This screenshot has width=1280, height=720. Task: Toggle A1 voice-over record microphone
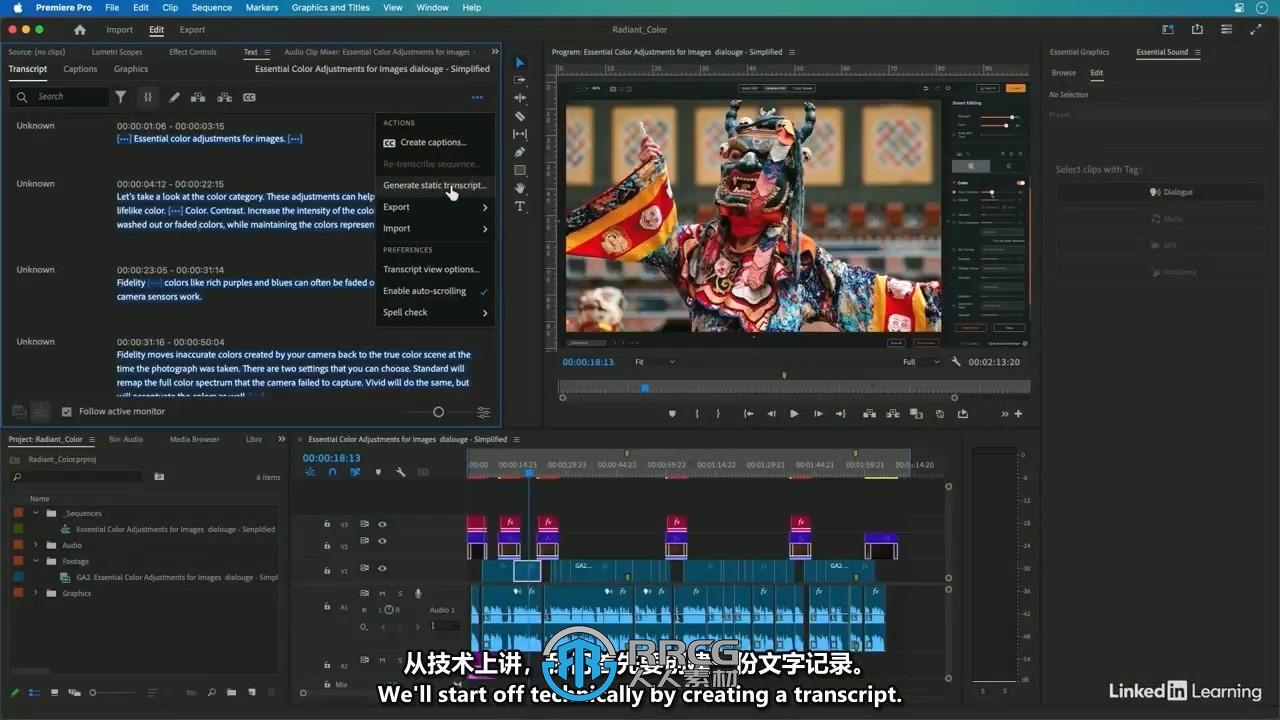click(x=418, y=593)
